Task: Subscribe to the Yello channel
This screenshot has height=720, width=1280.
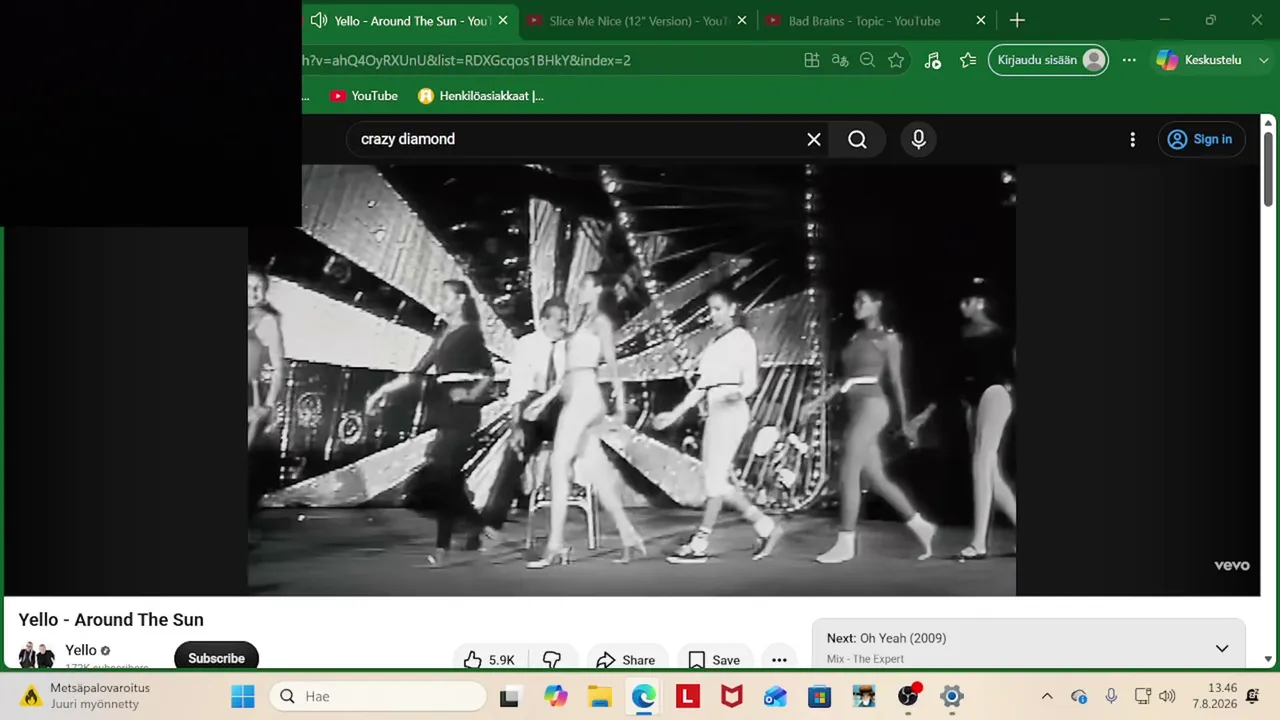Action: pos(216,658)
